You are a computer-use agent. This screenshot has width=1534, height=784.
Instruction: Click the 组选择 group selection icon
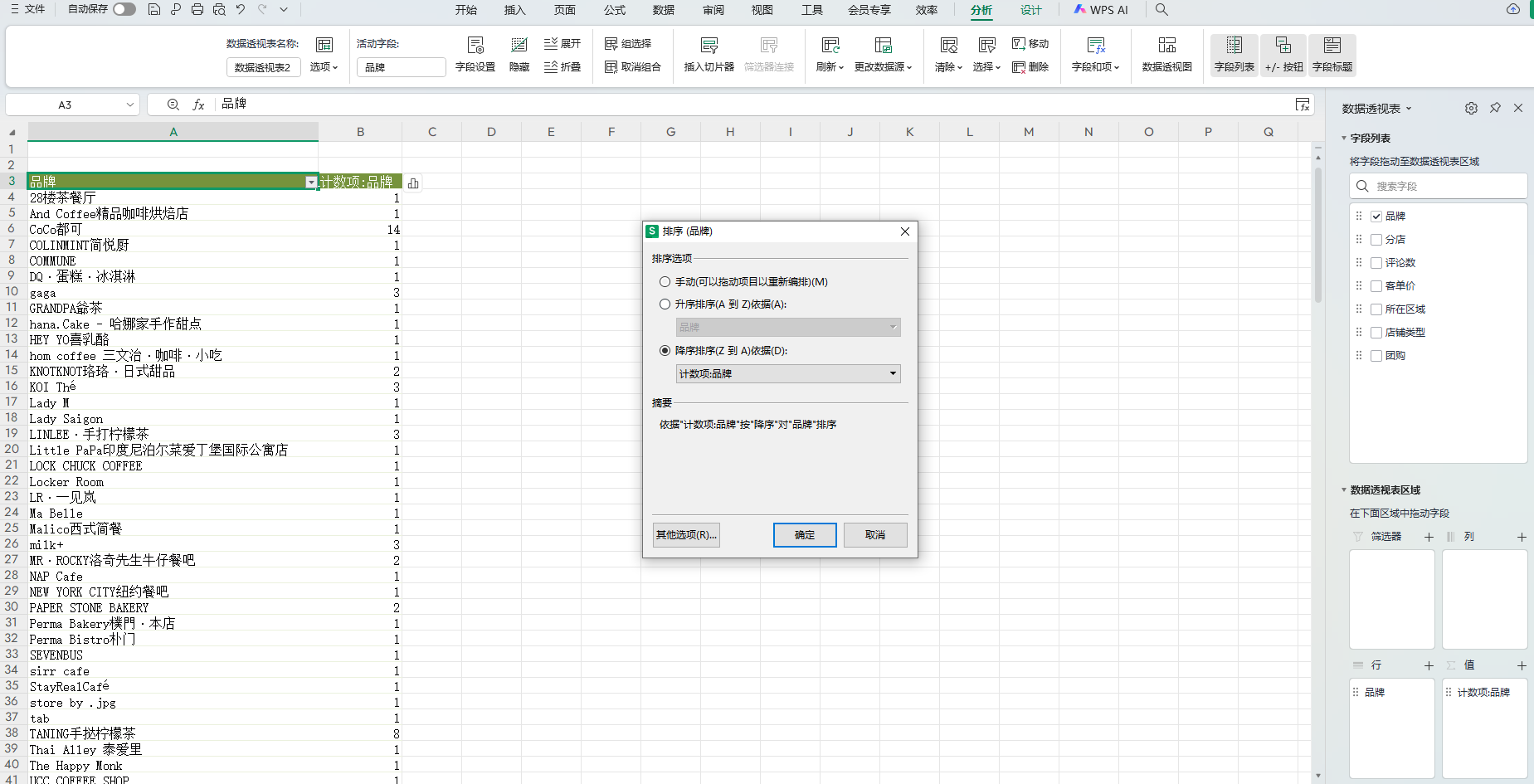[611, 44]
